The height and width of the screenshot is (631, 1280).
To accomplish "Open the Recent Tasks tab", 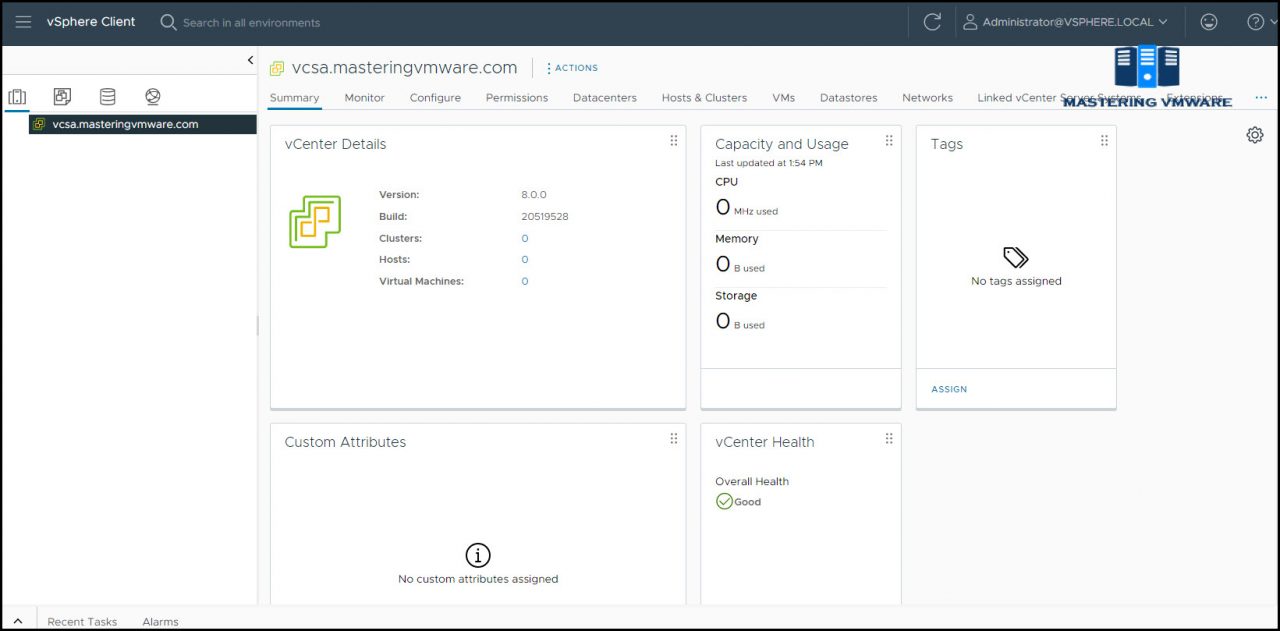I will 82,622.
